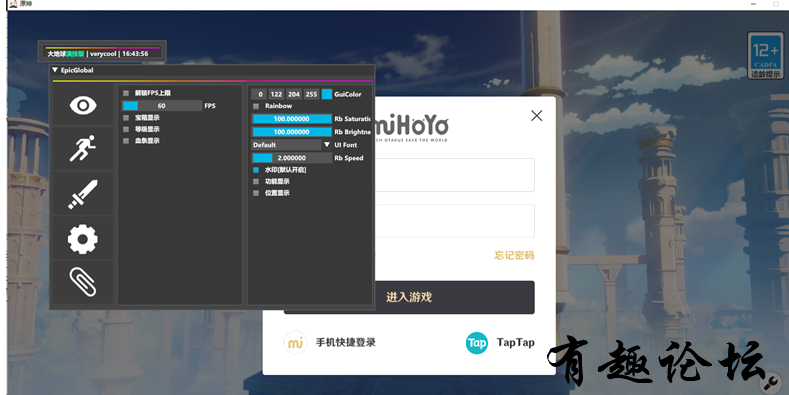Enable the 位置显示 checkbox
789x395 pixels.
(x=256, y=193)
